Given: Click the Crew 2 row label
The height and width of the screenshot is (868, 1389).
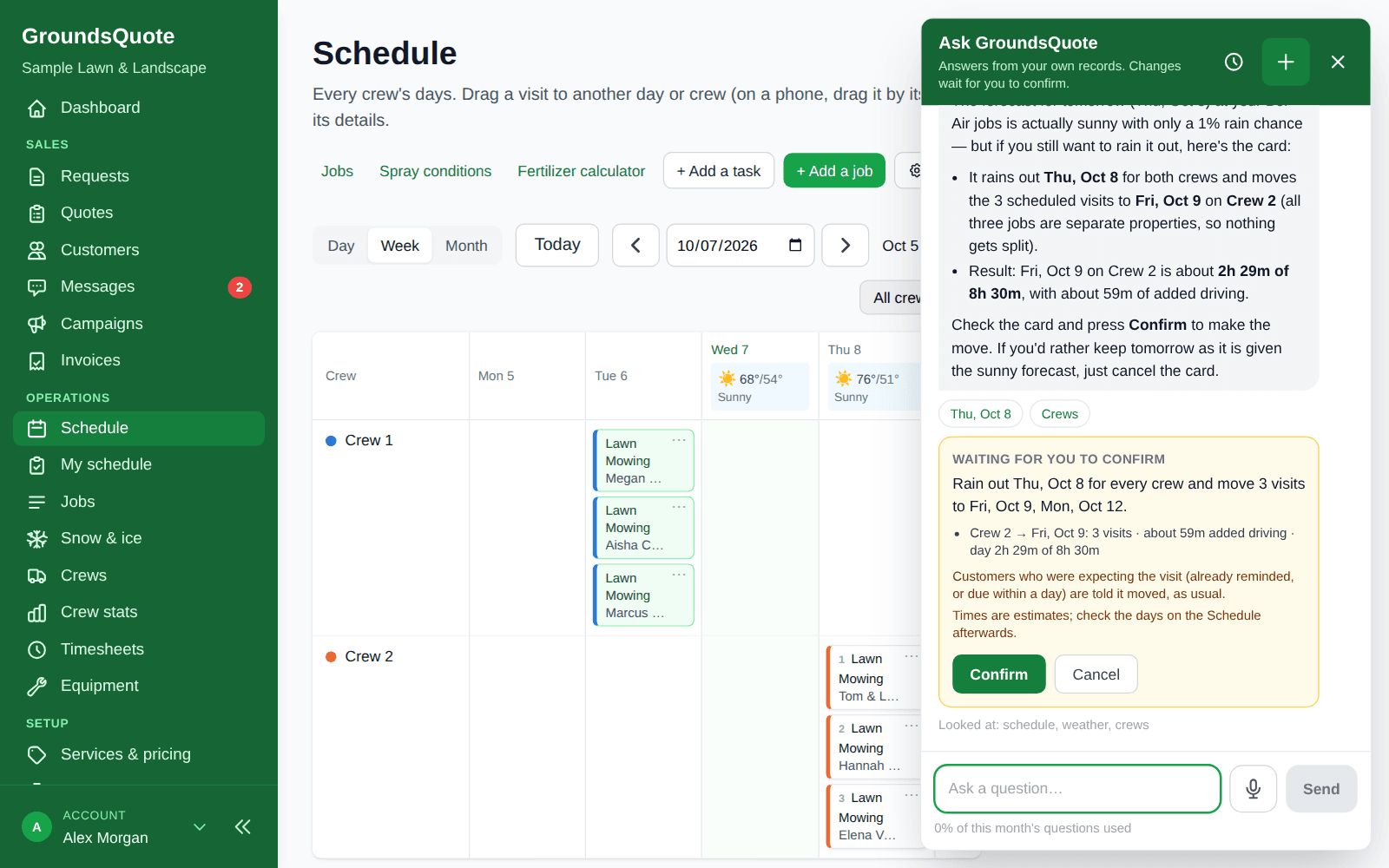Looking at the screenshot, I should (369, 657).
